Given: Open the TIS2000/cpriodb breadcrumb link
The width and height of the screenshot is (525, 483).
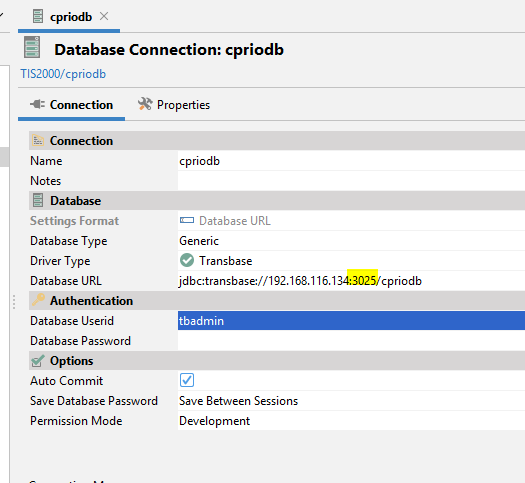Looking at the screenshot, I should pyautogui.click(x=63, y=74).
